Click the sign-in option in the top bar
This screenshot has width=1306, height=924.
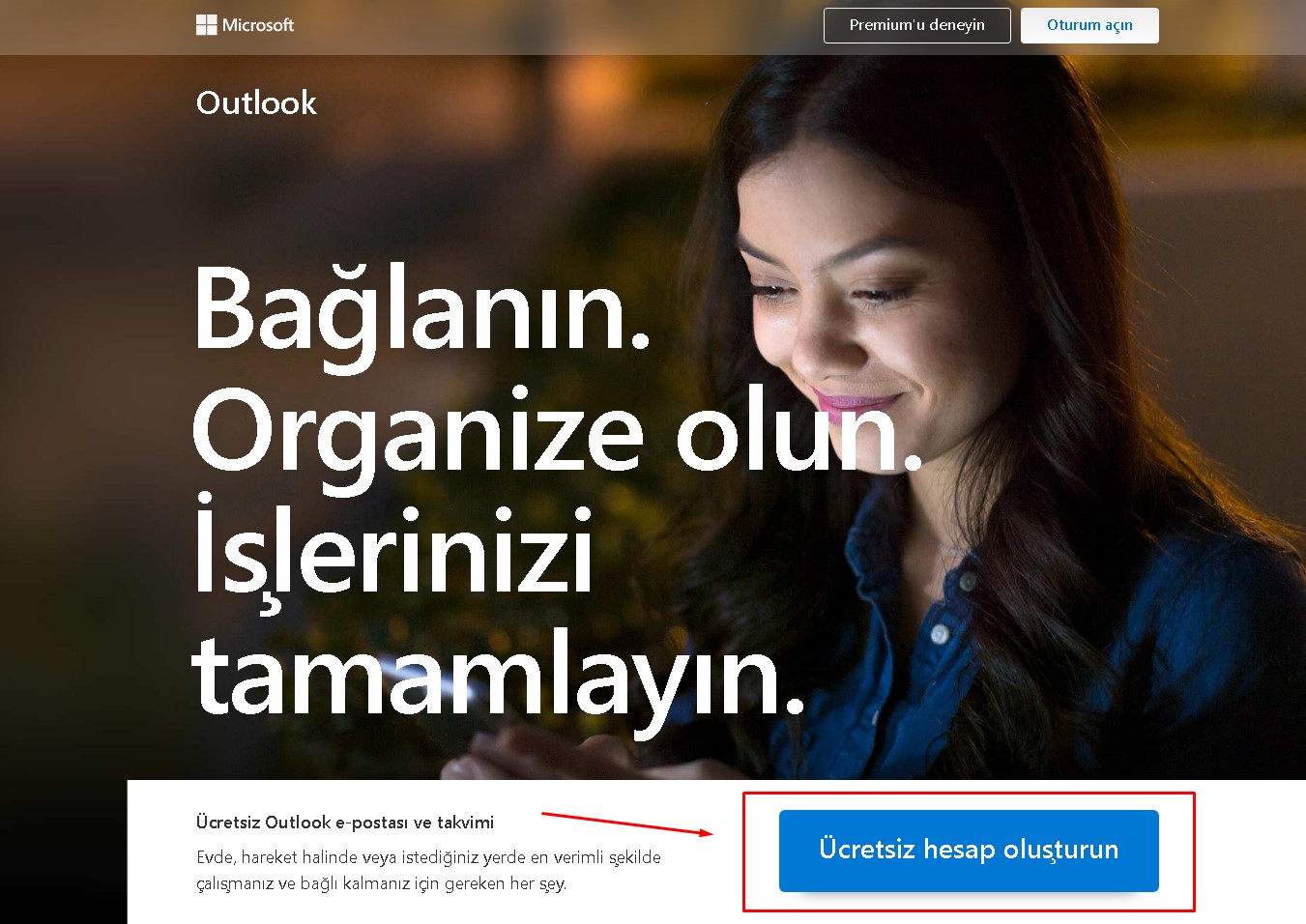pyautogui.click(x=1089, y=25)
